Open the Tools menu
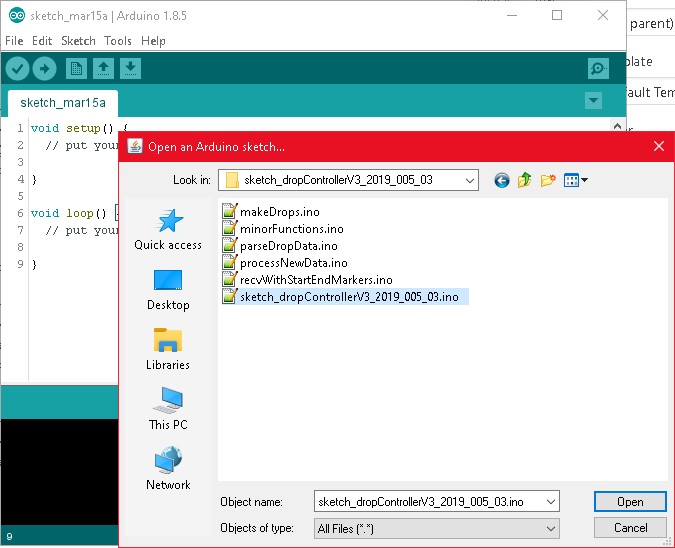675x548 pixels. 118,41
